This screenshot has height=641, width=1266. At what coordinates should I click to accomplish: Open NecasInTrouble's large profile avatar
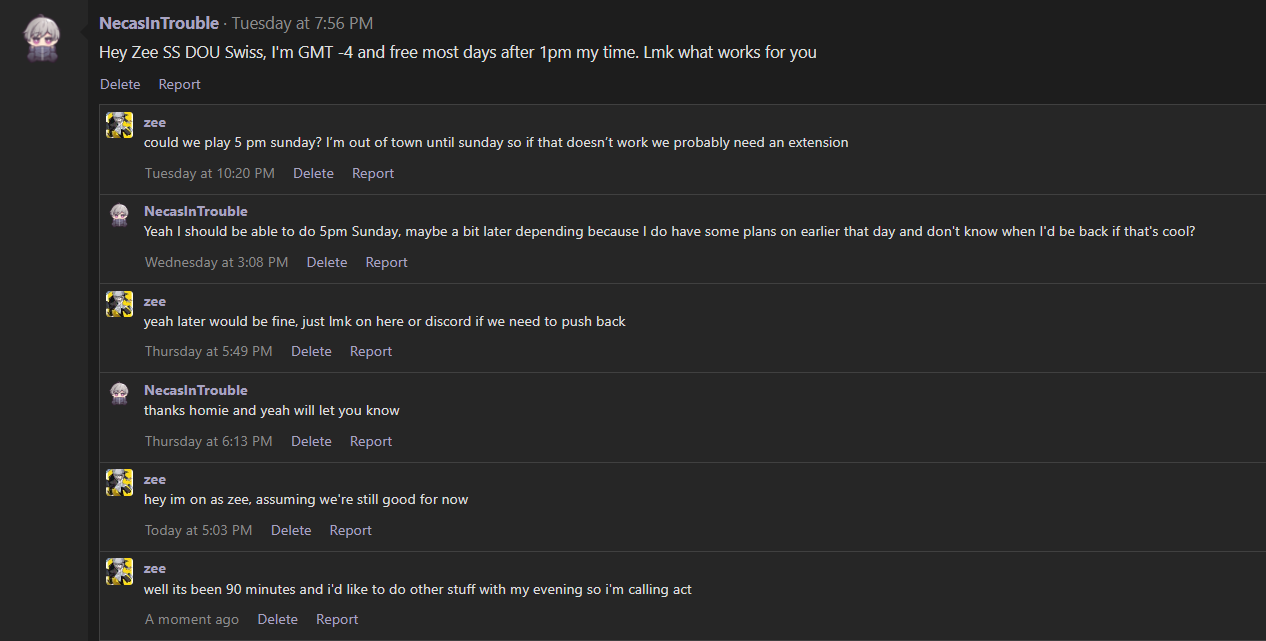click(43, 38)
